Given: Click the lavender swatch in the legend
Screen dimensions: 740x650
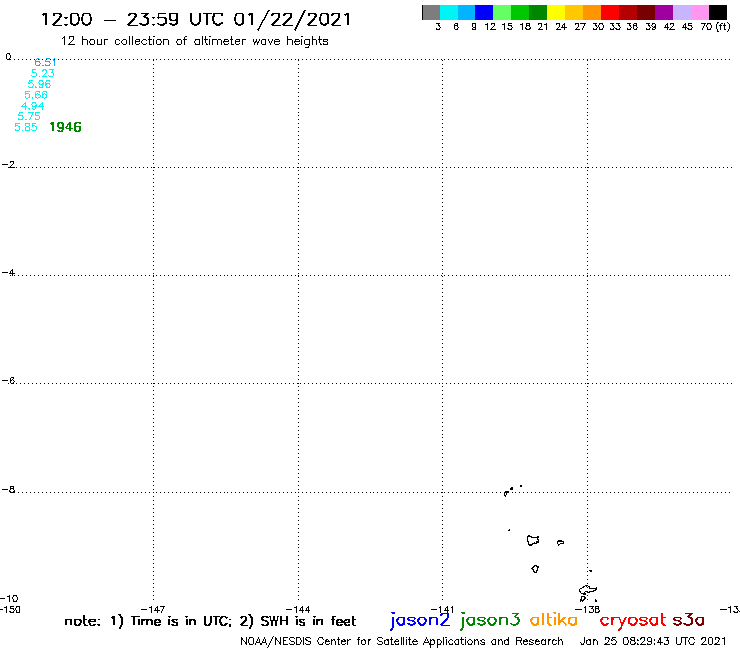Looking at the screenshot, I should [682, 12].
